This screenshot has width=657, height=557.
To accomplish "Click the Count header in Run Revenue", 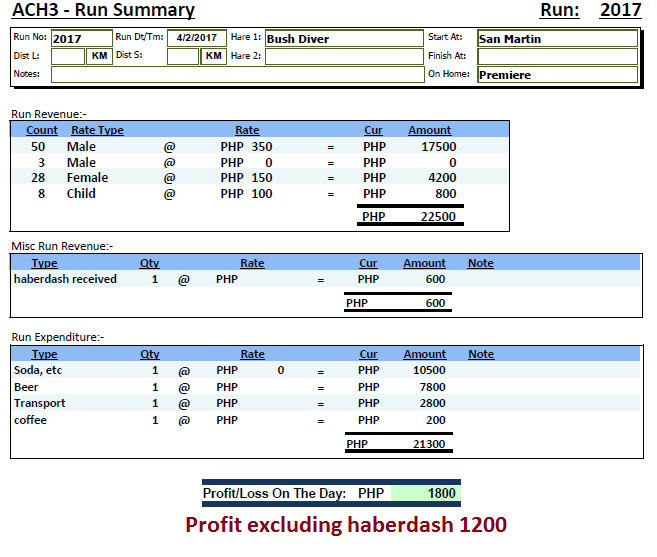I will click(42, 130).
